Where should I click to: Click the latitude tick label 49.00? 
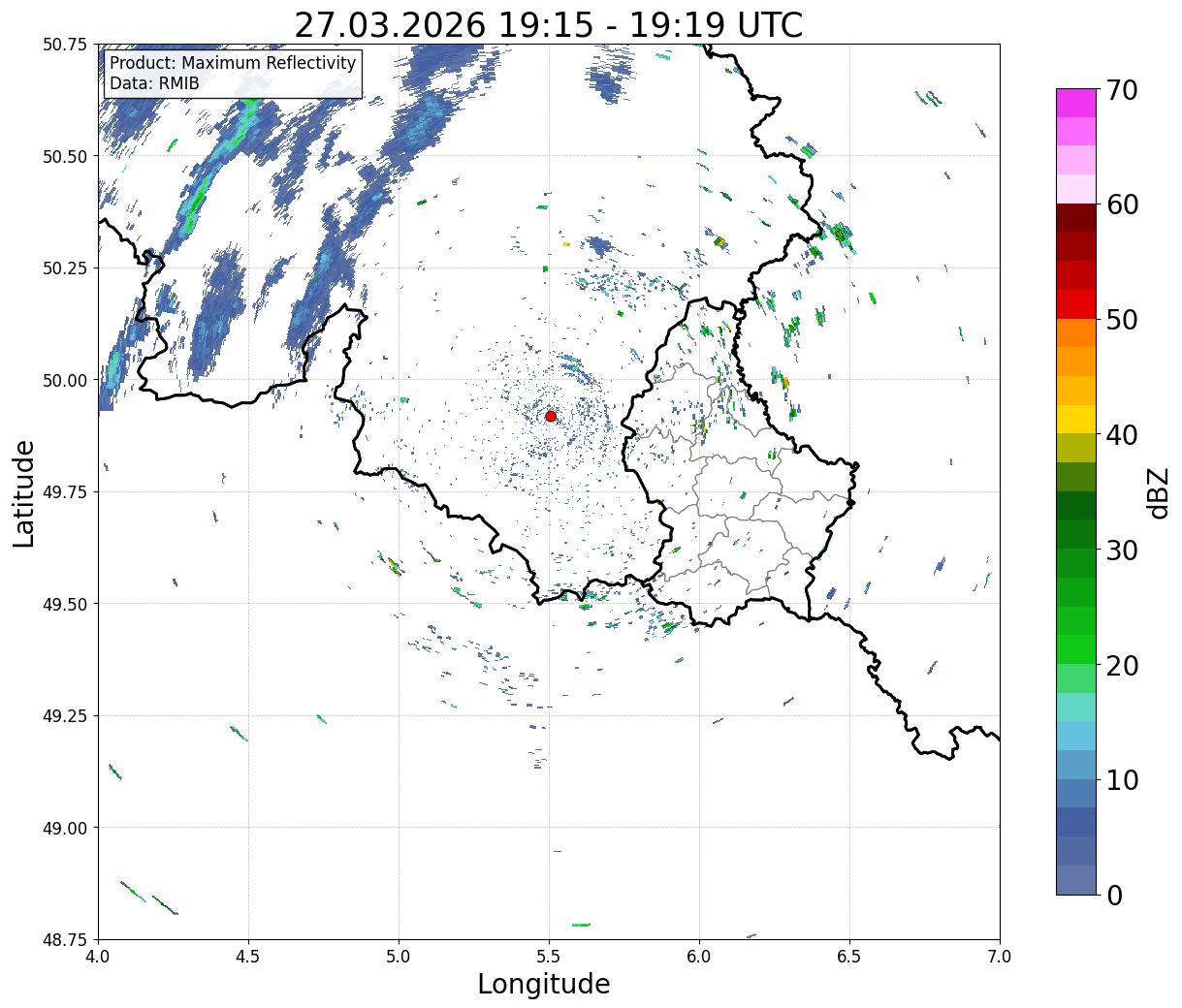click(x=65, y=828)
